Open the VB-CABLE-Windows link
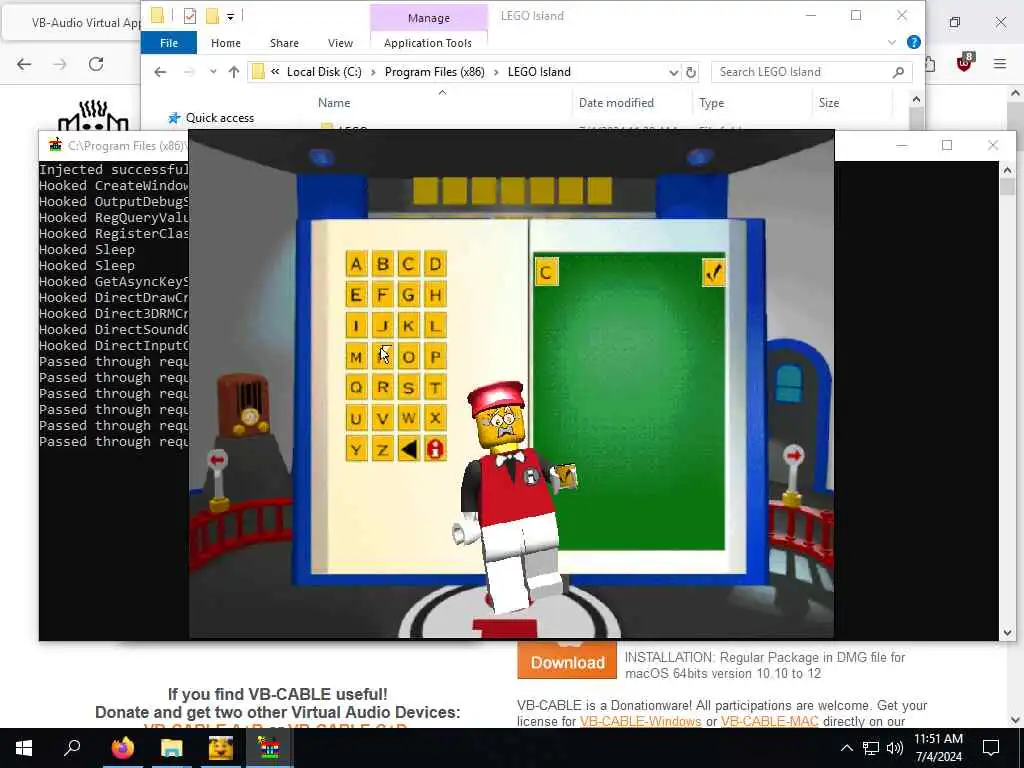Screen dimensions: 1024x768 [x=640, y=722]
